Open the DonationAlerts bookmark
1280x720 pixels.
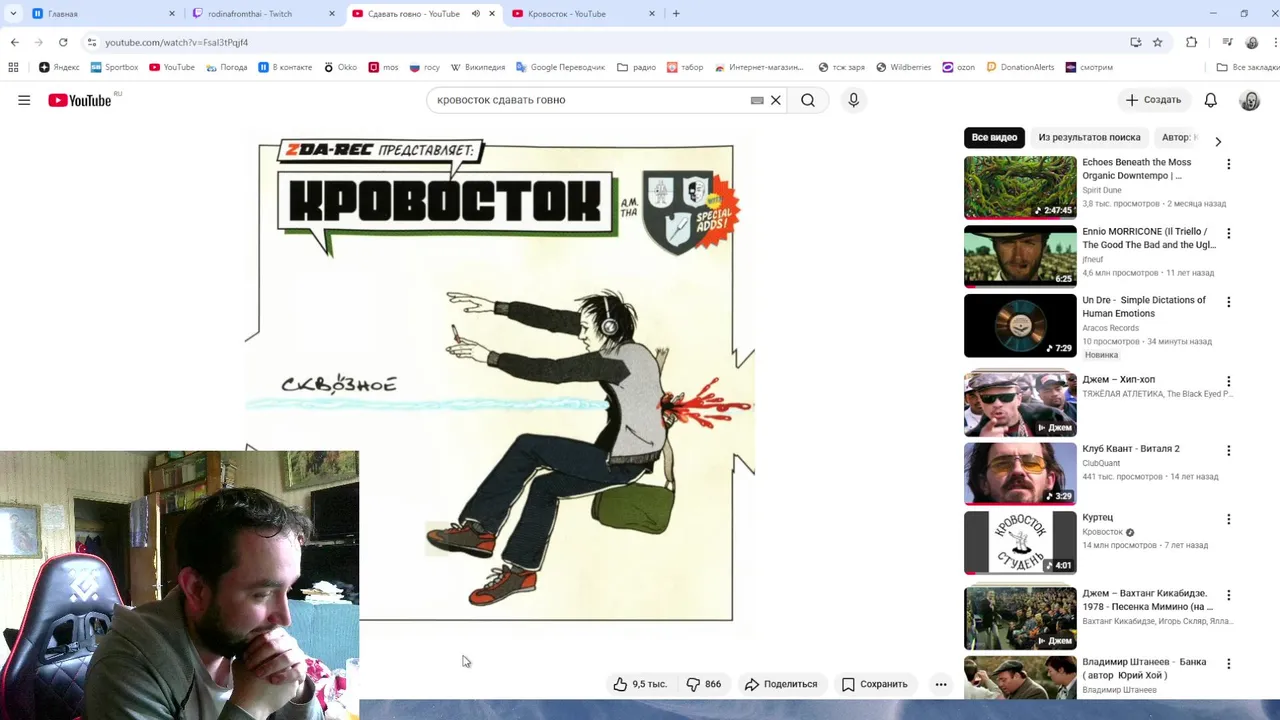pos(1020,67)
